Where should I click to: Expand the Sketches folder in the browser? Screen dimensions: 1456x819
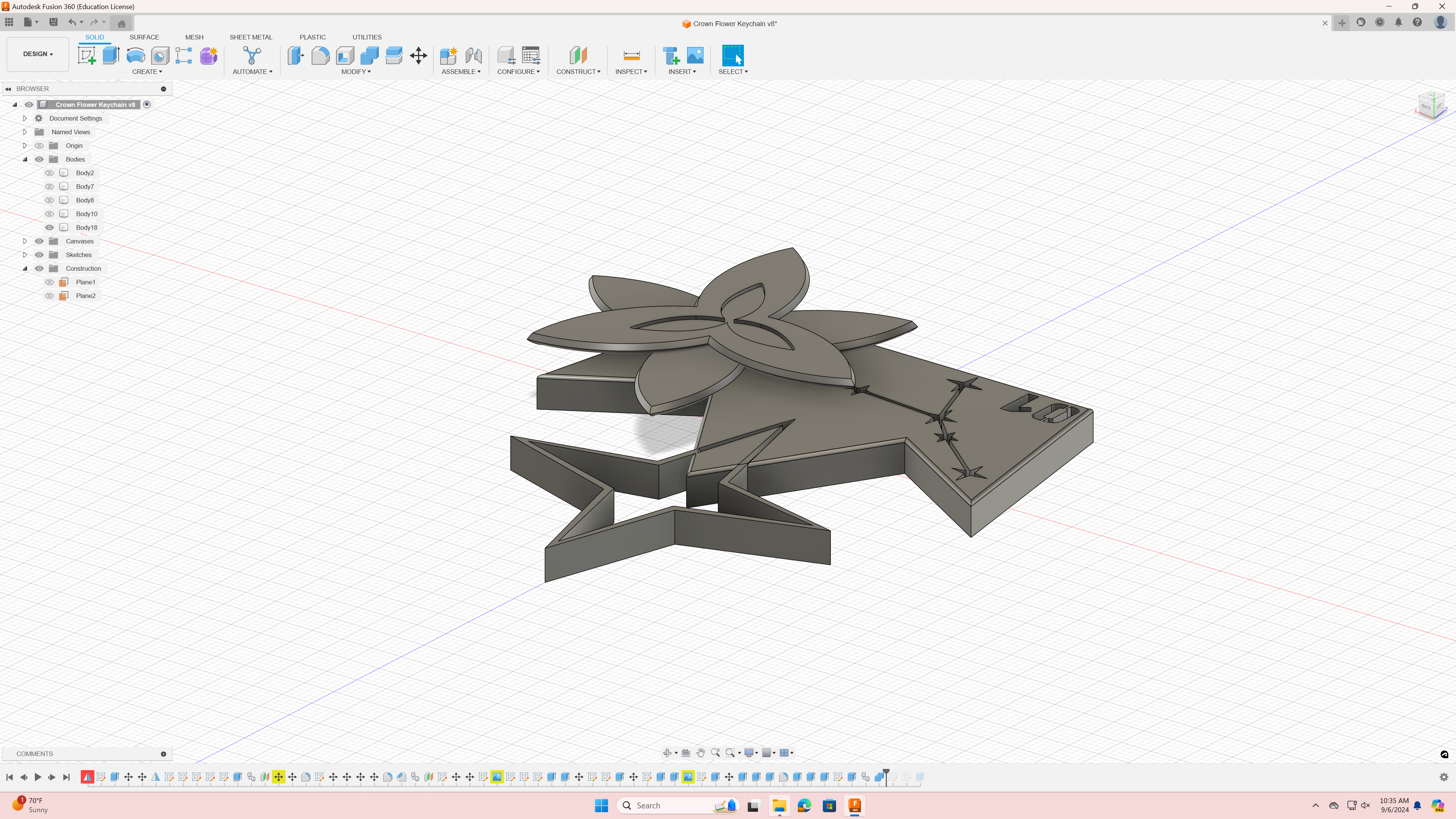coord(25,255)
